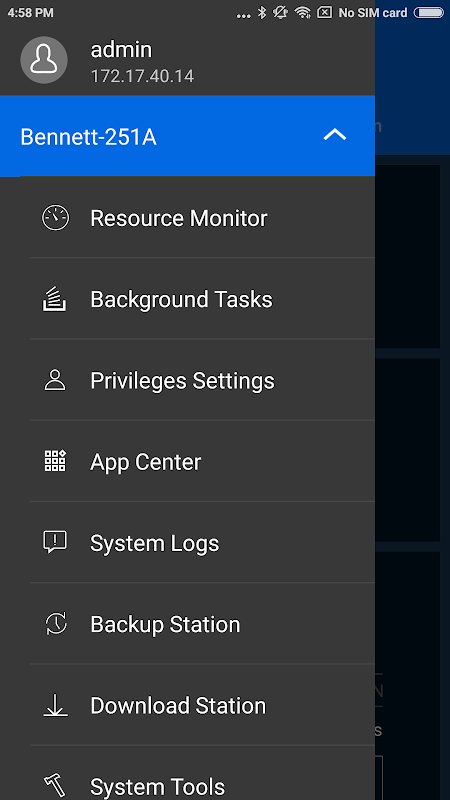
Task: Tap the Download Station arrow icon
Action: pos(55,705)
